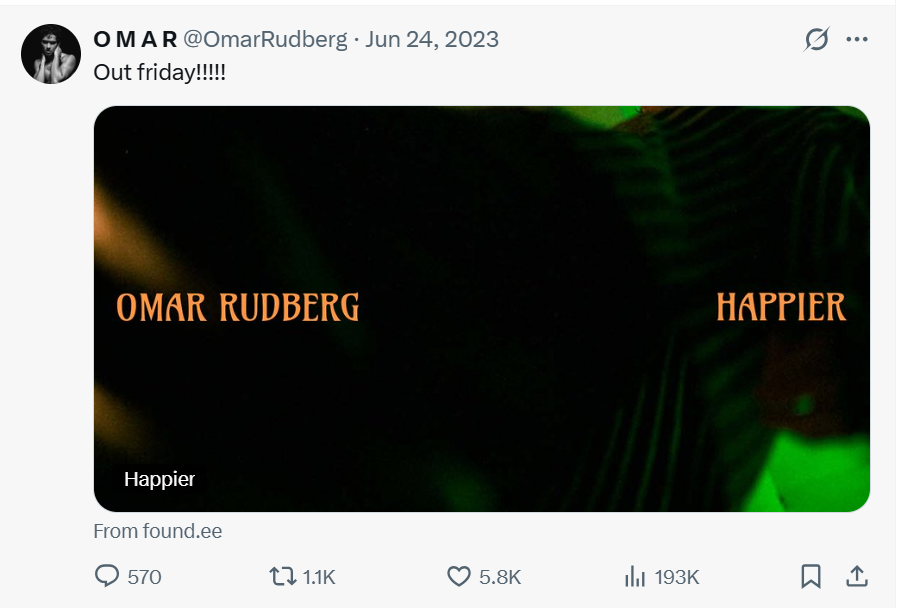Open the @OmarRudberg handle link
Screen dimensions: 897x608
266,40
